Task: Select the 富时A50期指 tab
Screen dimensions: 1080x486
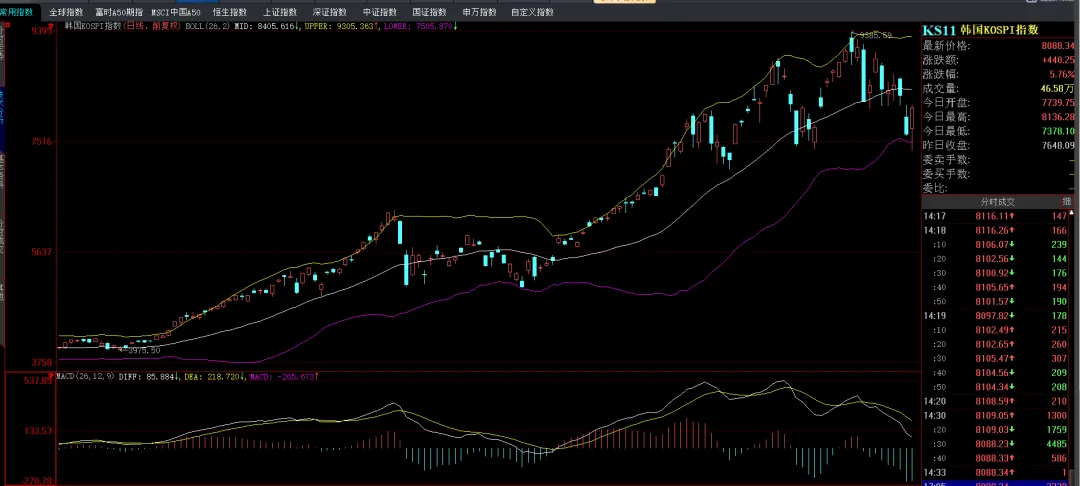Action: point(119,12)
